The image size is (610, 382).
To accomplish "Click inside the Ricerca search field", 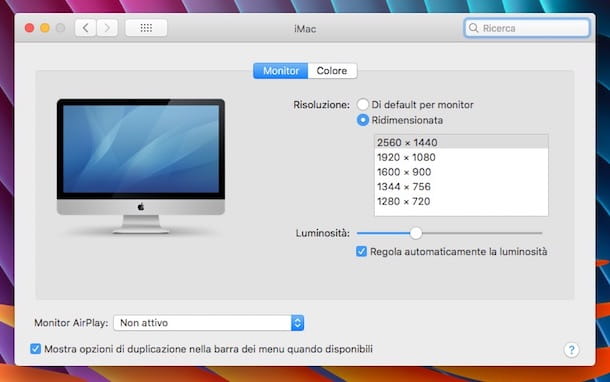I will pos(527,28).
